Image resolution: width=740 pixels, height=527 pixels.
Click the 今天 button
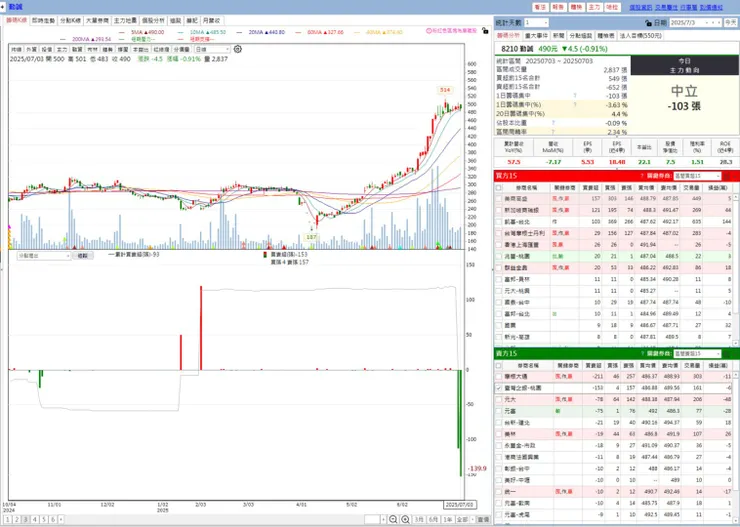click(x=730, y=23)
